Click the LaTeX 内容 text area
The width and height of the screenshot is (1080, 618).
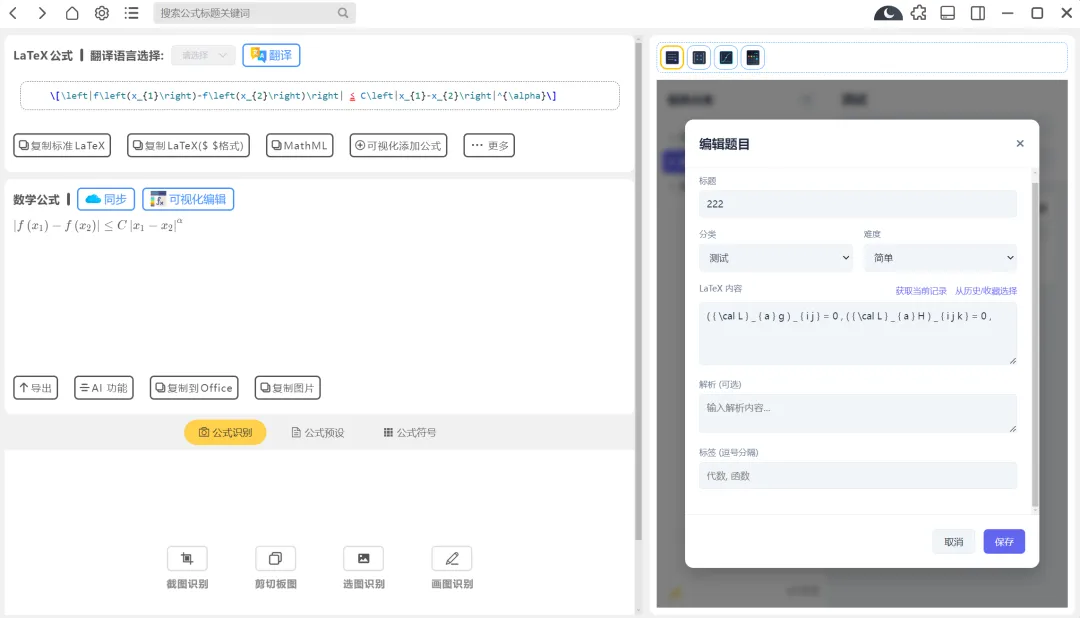click(x=858, y=333)
